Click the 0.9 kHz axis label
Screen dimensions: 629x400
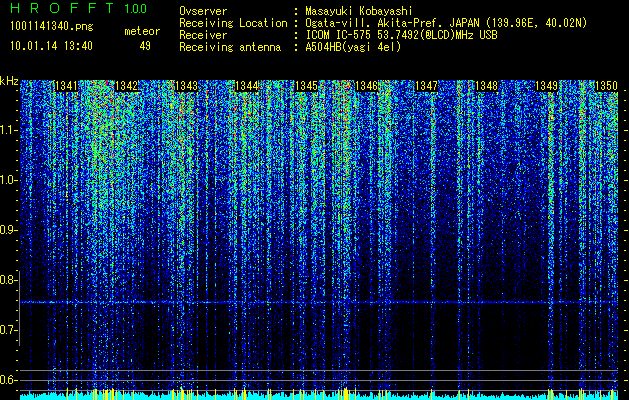point(8,230)
